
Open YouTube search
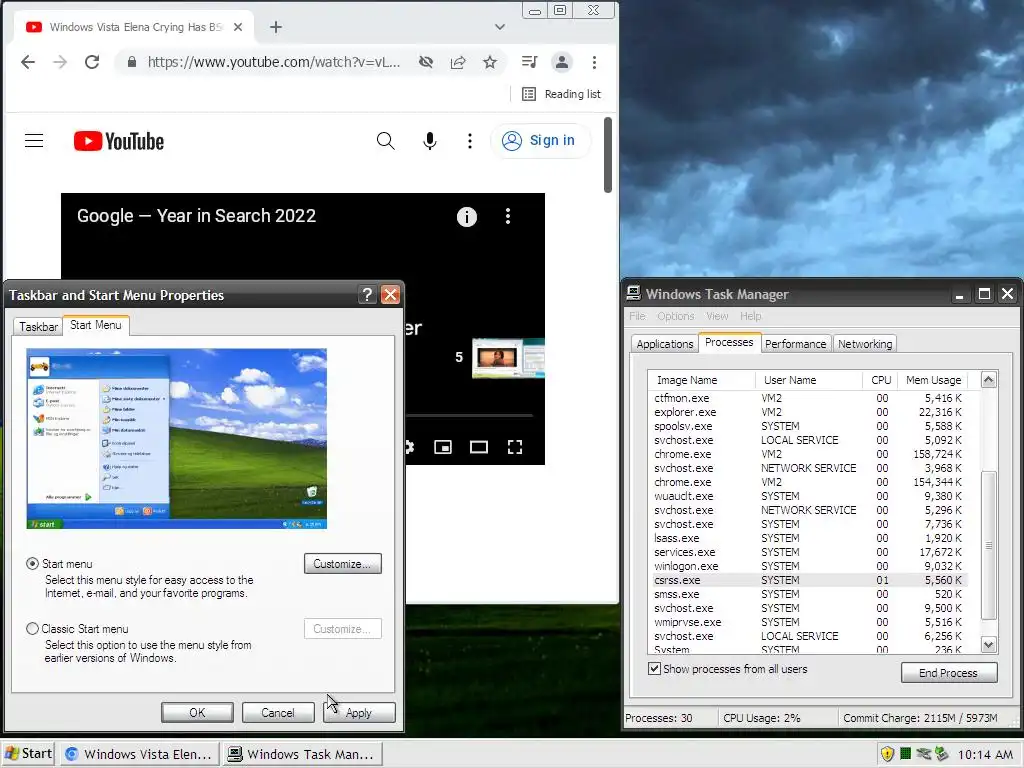385,140
